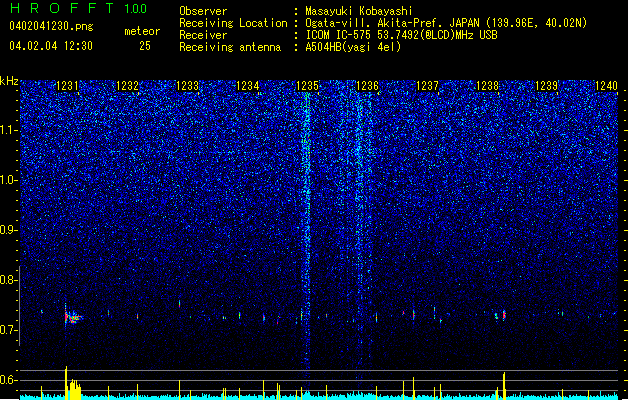This screenshot has width=629, height=400.
Task: Select the A504HB(yagi 4el) antenna text
Action: point(353,47)
